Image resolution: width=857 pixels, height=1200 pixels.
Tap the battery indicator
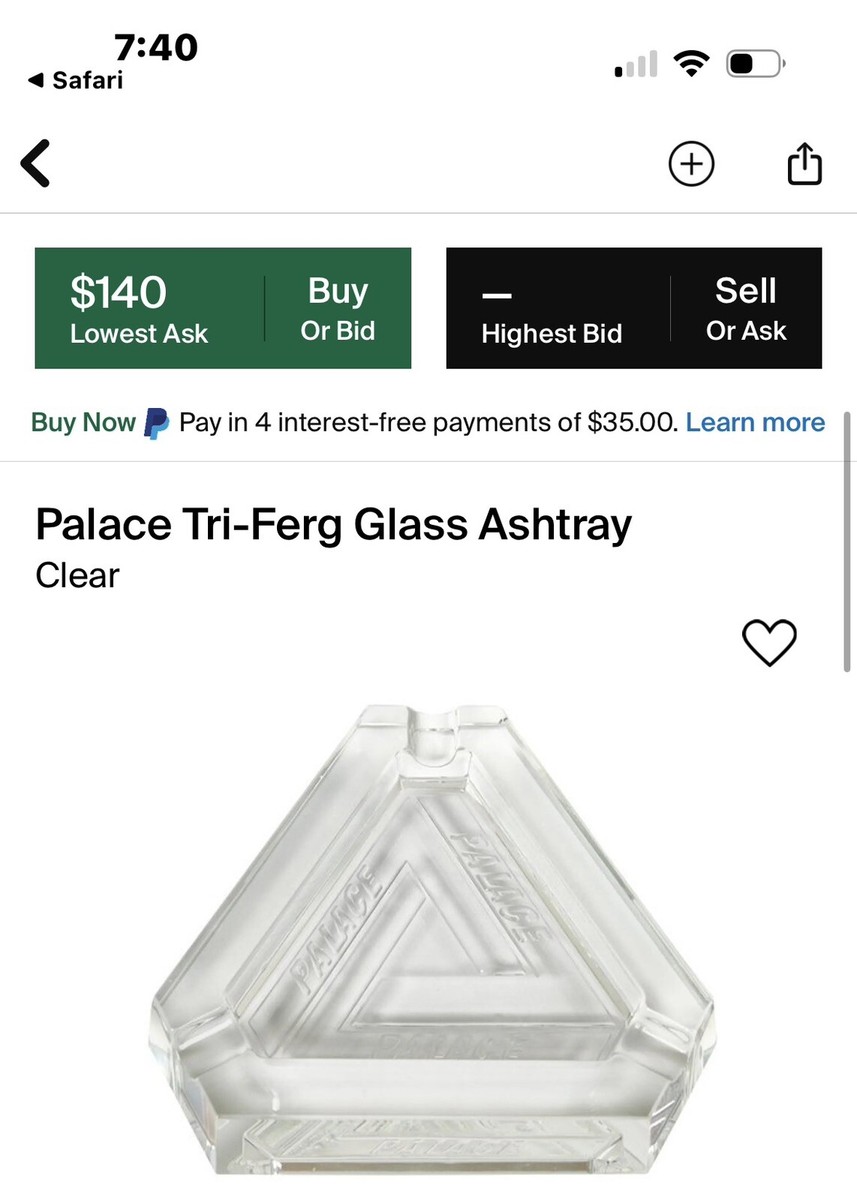coord(755,62)
